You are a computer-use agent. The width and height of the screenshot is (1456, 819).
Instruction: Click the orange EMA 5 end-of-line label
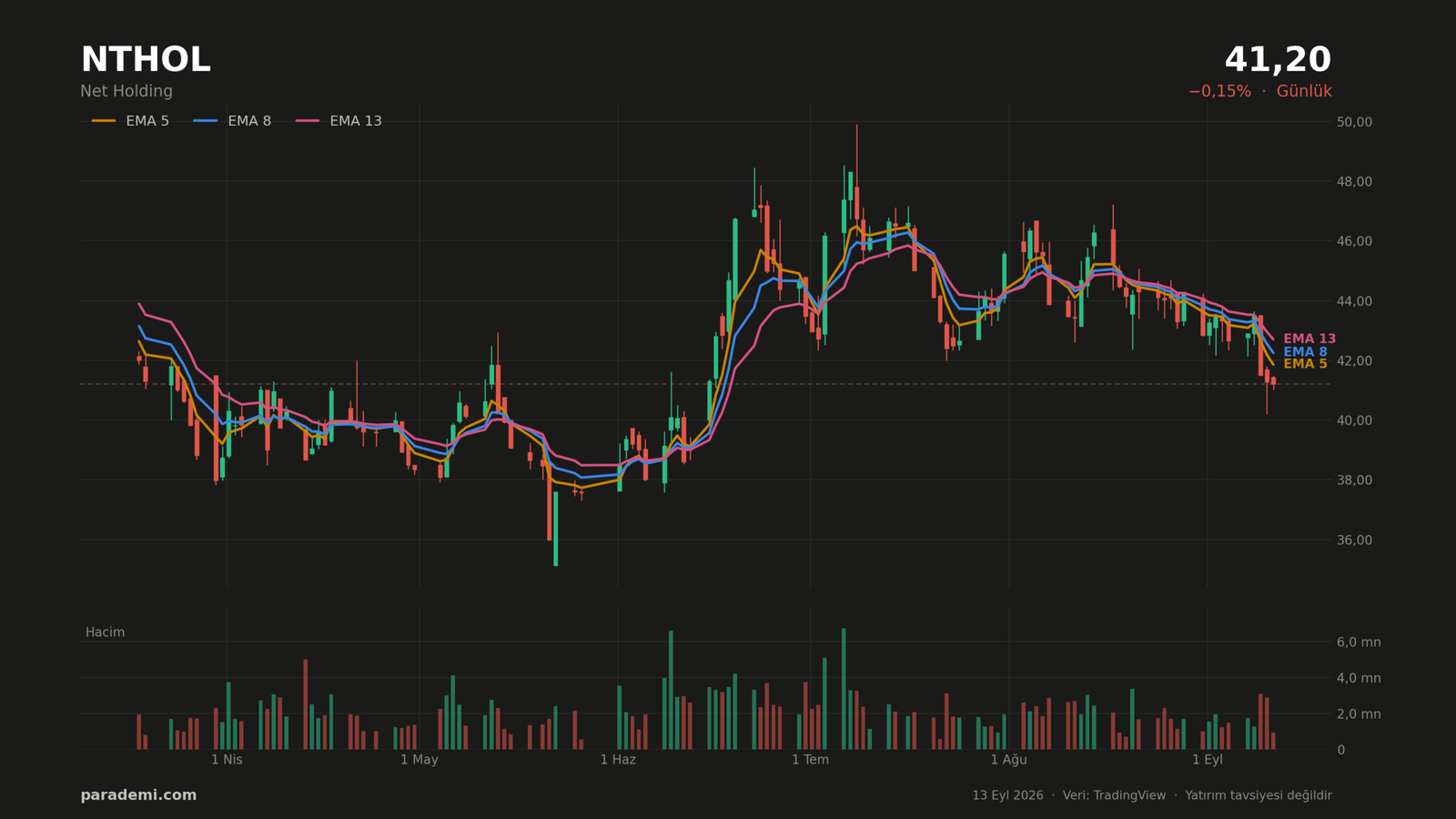pyautogui.click(x=1305, y=364)
